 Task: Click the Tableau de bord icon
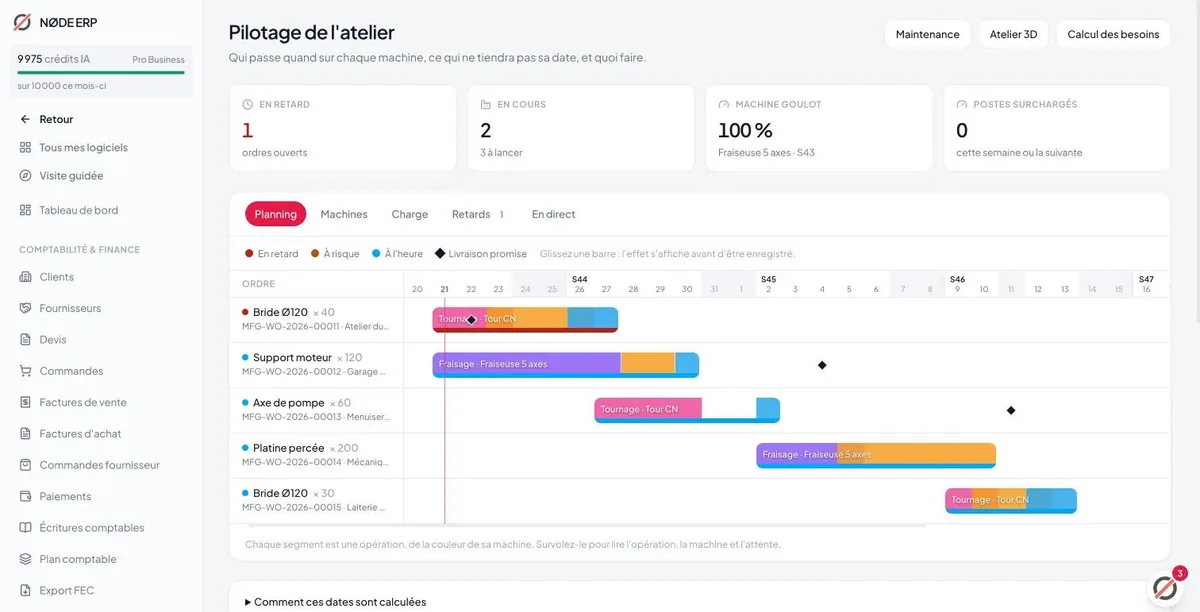[x=25, y=210]
